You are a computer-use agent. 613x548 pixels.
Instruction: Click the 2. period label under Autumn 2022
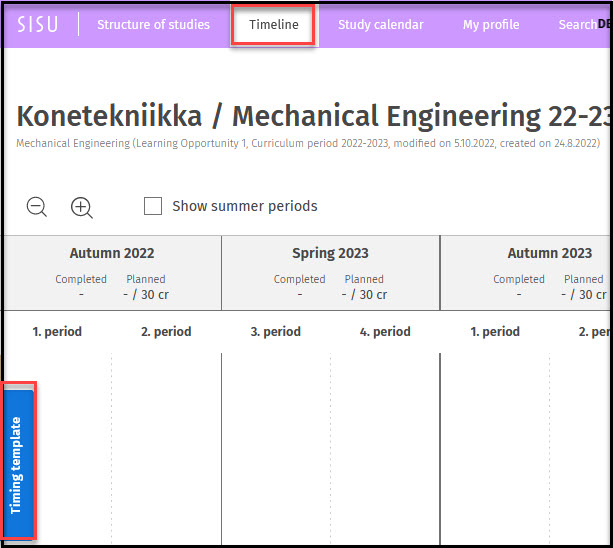166,332
